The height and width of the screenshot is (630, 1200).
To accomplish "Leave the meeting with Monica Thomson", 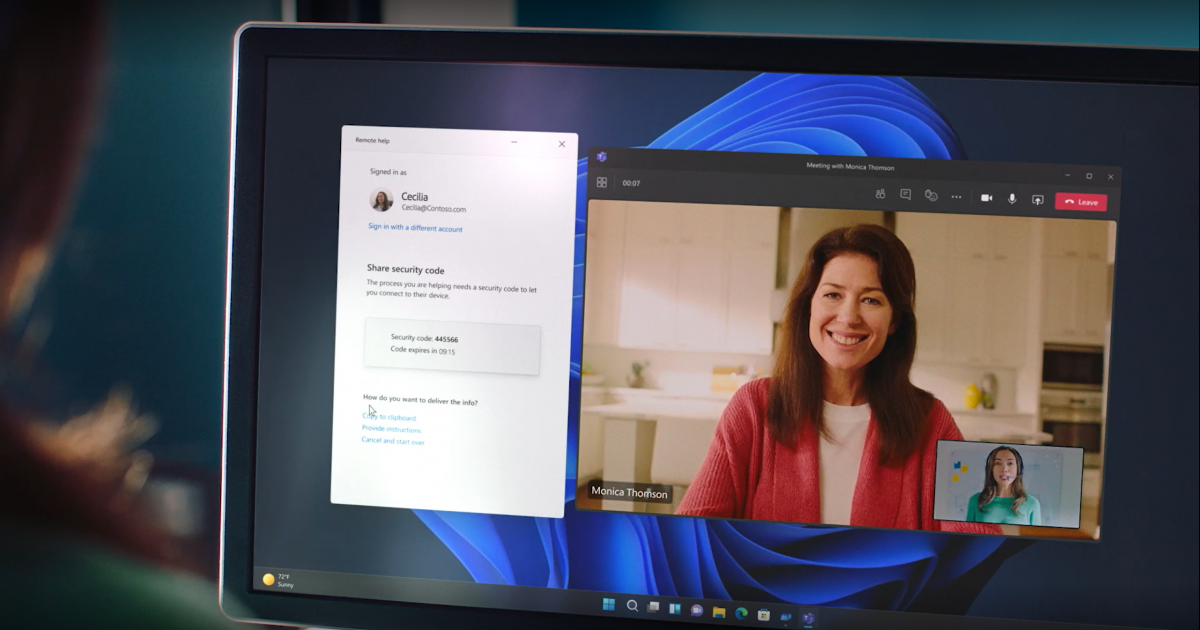I will coord(1081,202).
